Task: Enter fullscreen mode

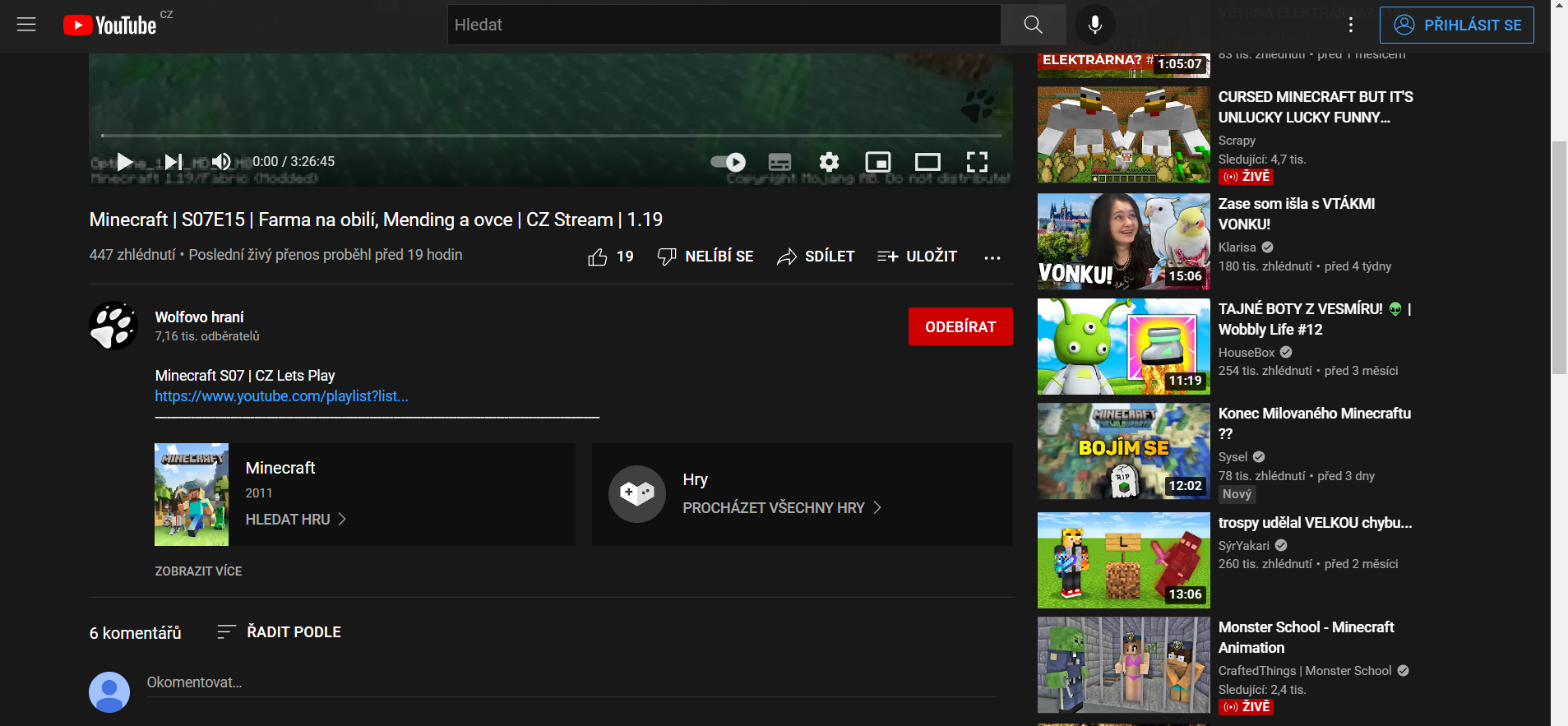Action: (x=977, y=162)
